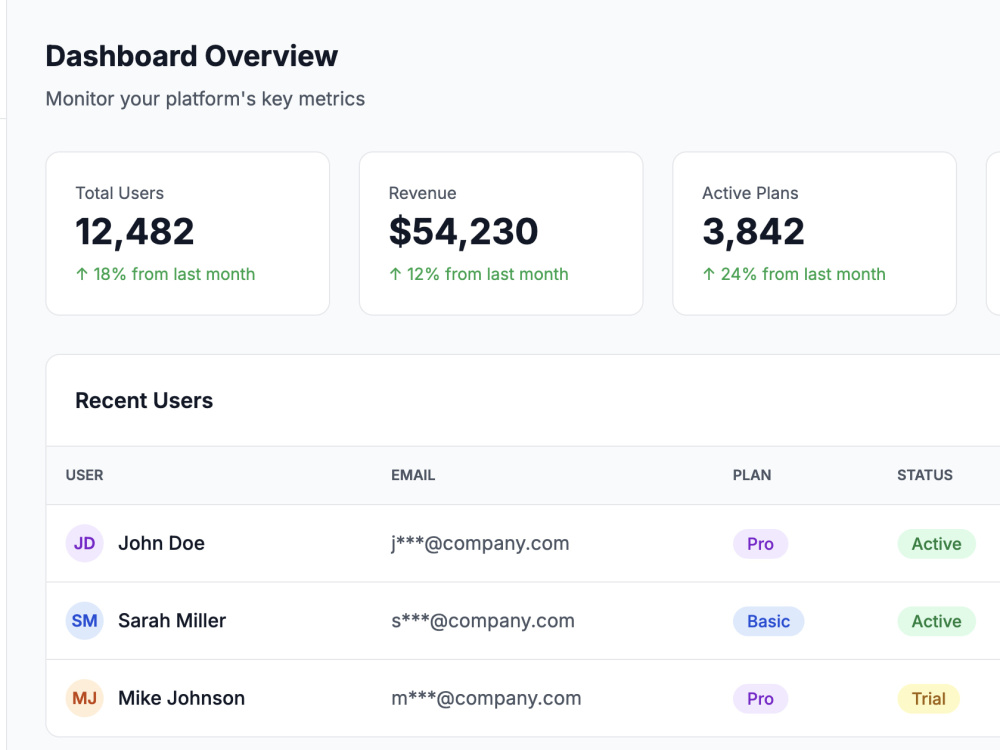Click the Total Users card label
The height and width of the screenshot is (750, 1000).
coord(119,193)
